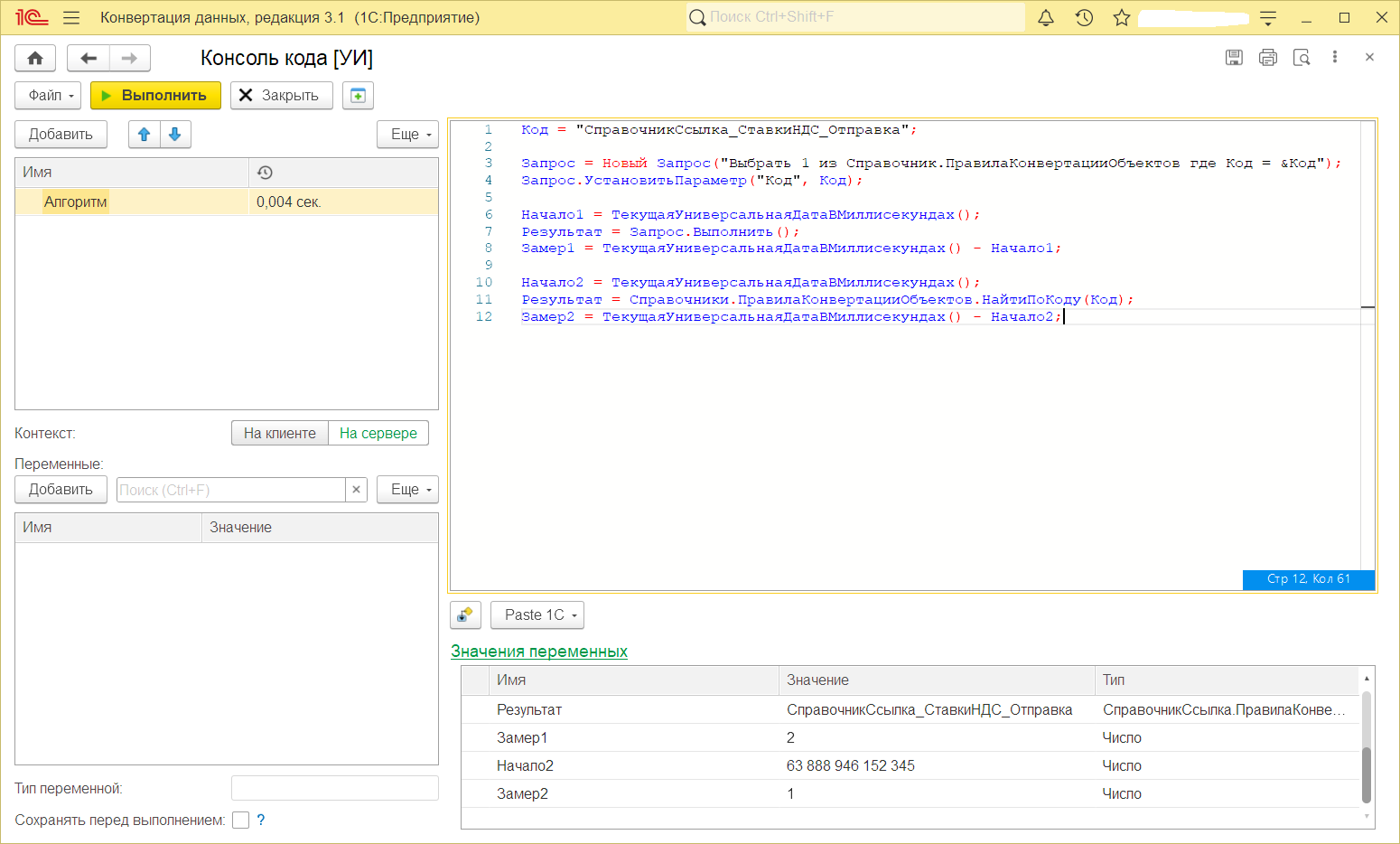Move algorithm down with blue arrow
1400x844 pixels.
tap(175, 135)
